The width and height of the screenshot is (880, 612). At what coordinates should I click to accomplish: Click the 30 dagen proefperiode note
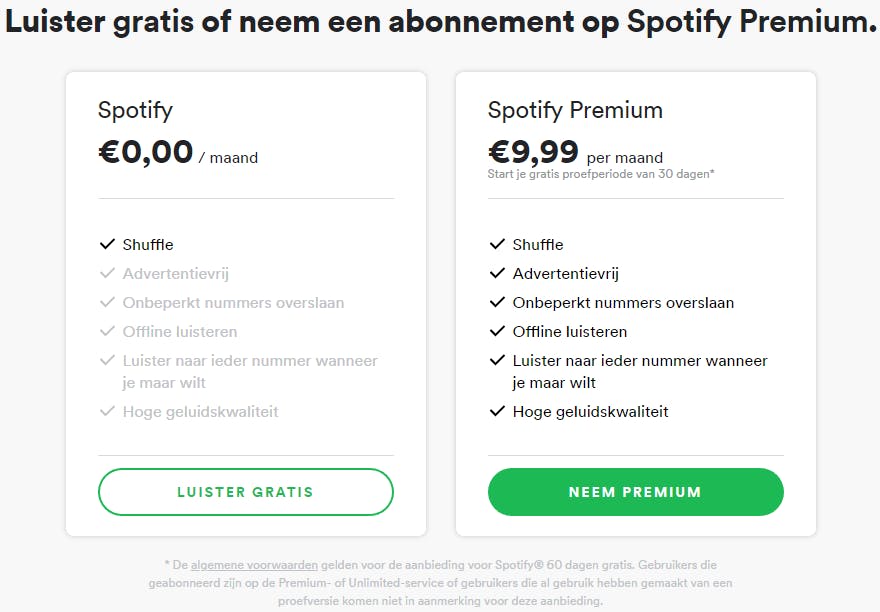point(601,175)
